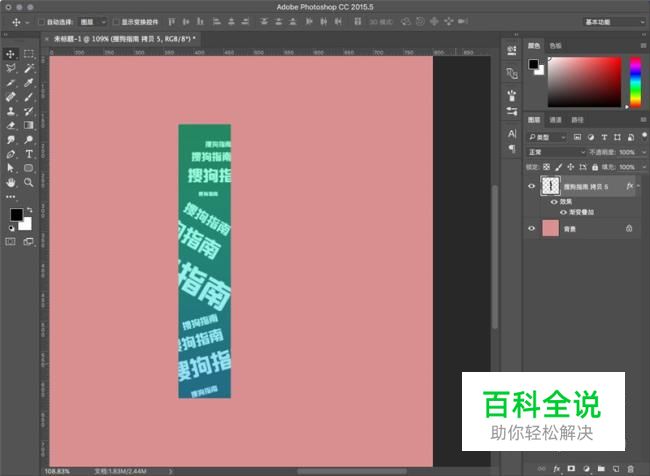Hide the Background layer
The height and width of the screenshot is (476, 650).
tap(531, 228)
